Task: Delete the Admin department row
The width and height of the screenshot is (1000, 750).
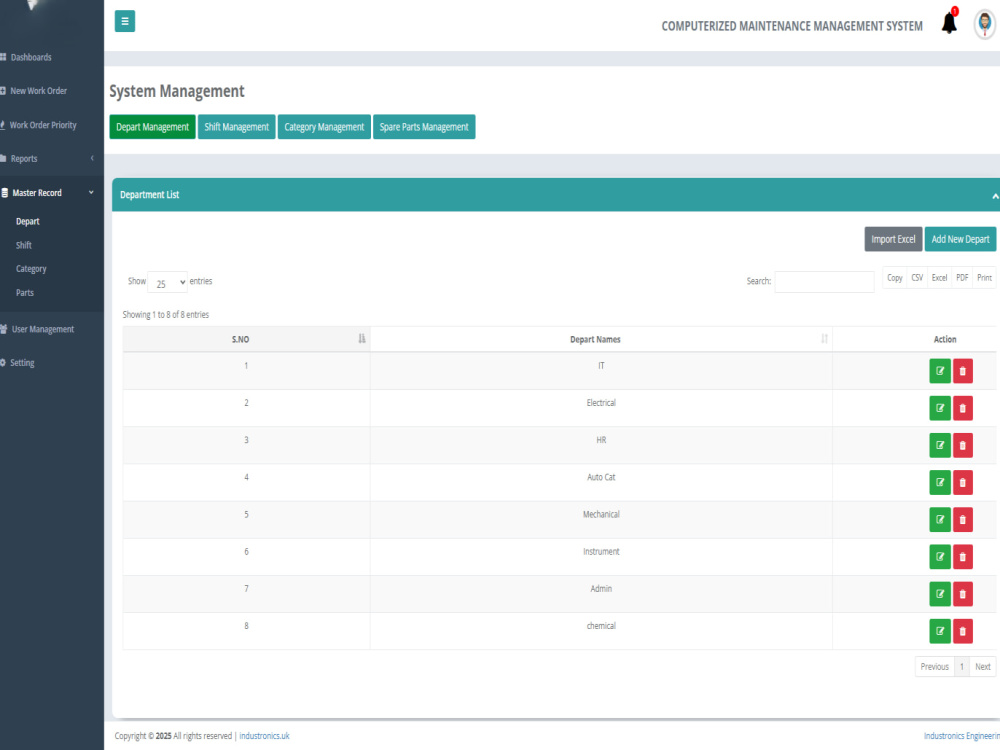Action: click(963, 594)
